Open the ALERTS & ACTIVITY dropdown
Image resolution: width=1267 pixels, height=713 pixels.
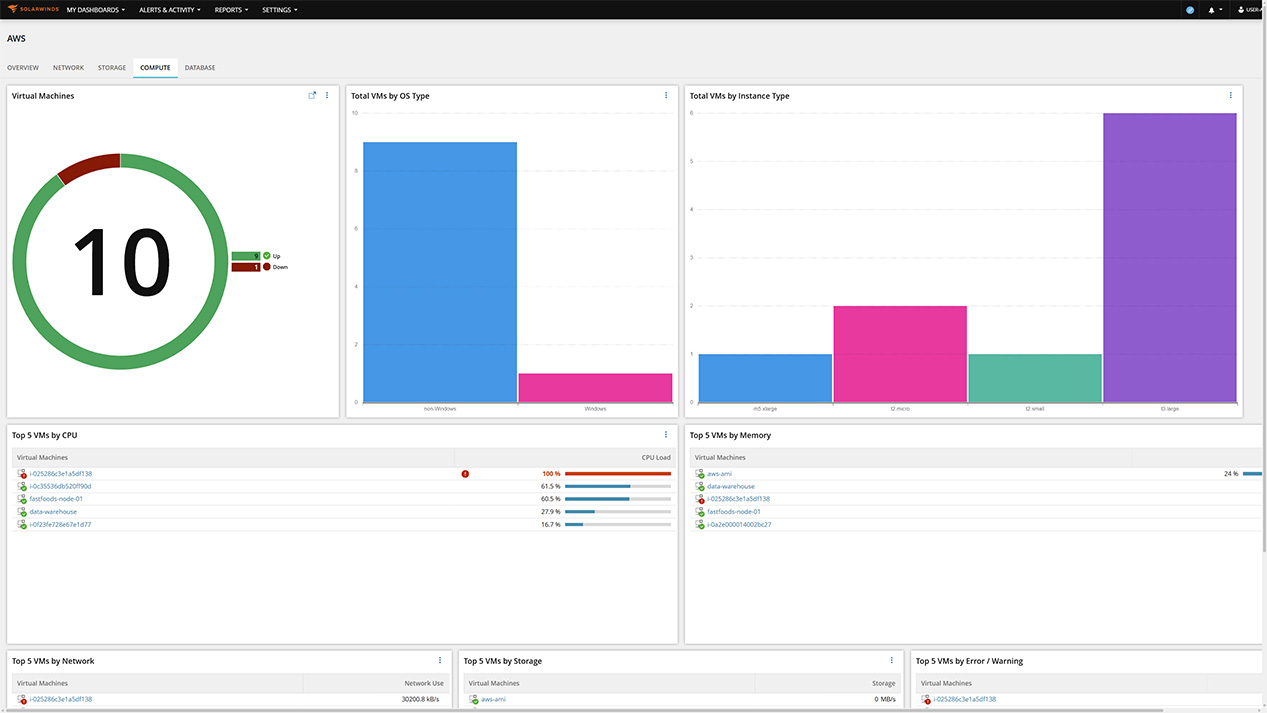point(169,9)
